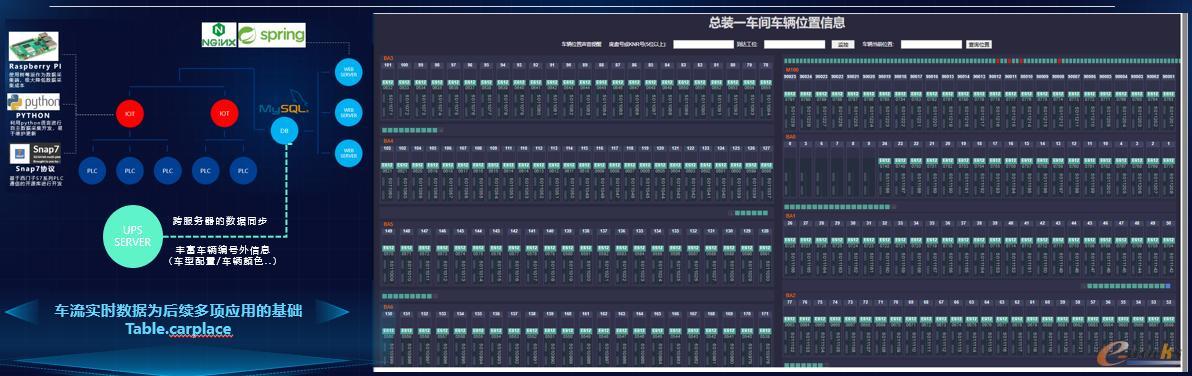Click the 车辆位置声音提醒 label

pos(582,45)
